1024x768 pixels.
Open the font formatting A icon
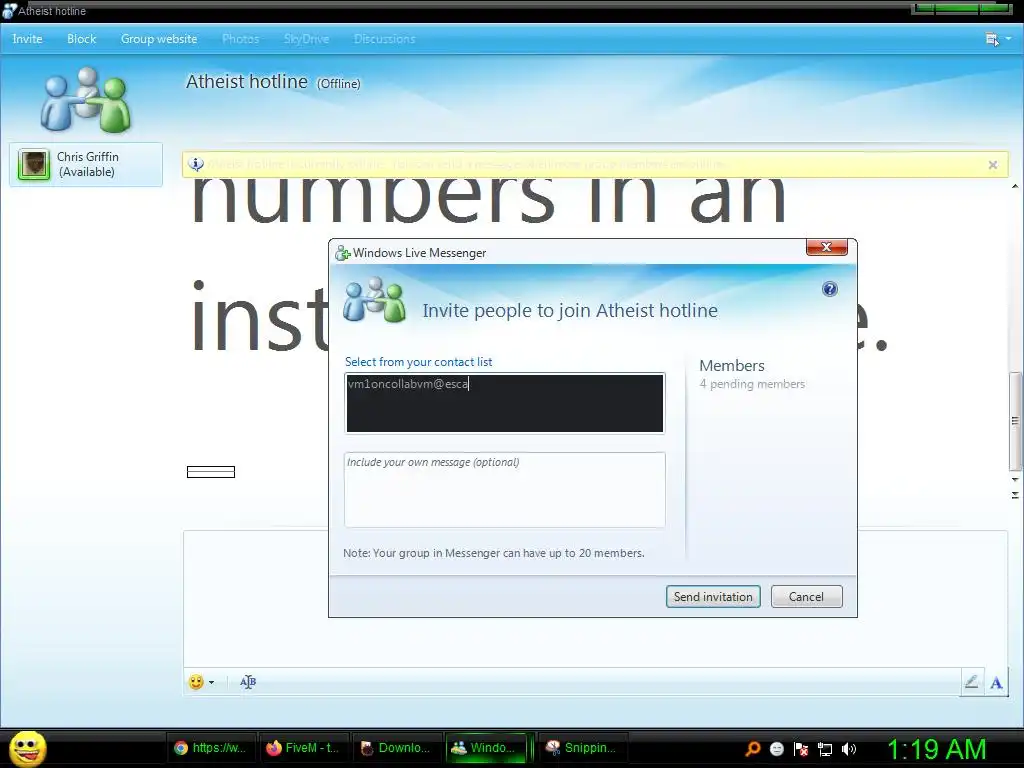(x=996, y=682)
